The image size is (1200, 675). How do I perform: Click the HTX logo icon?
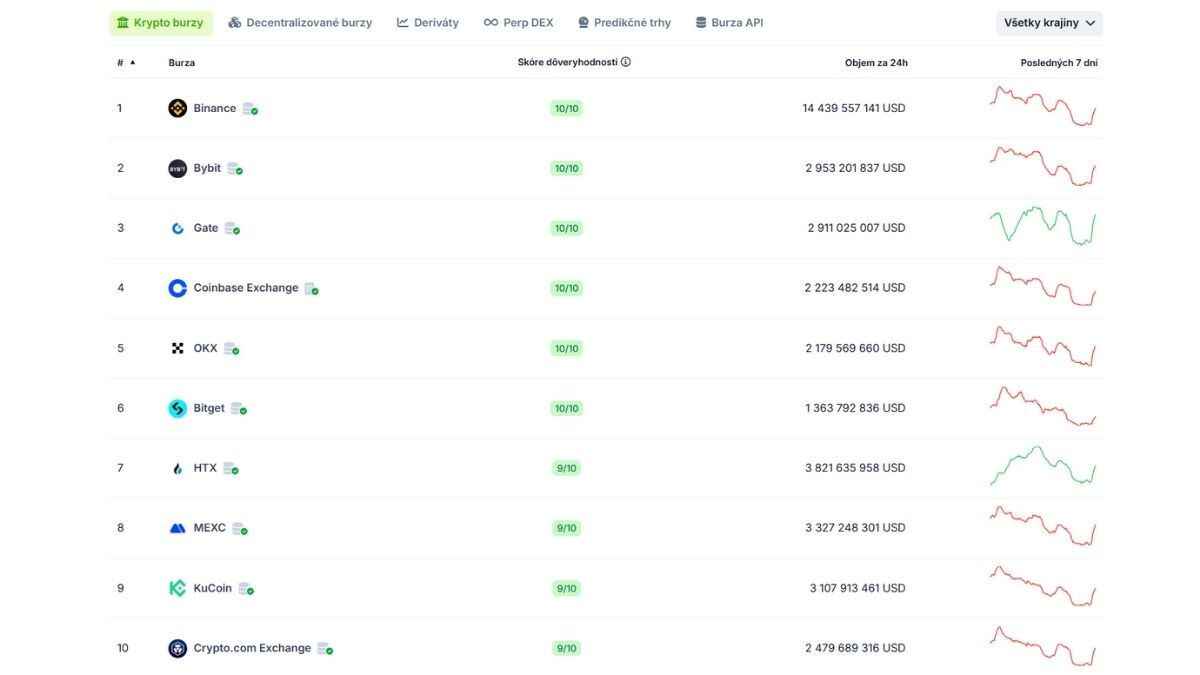(177, 468)
